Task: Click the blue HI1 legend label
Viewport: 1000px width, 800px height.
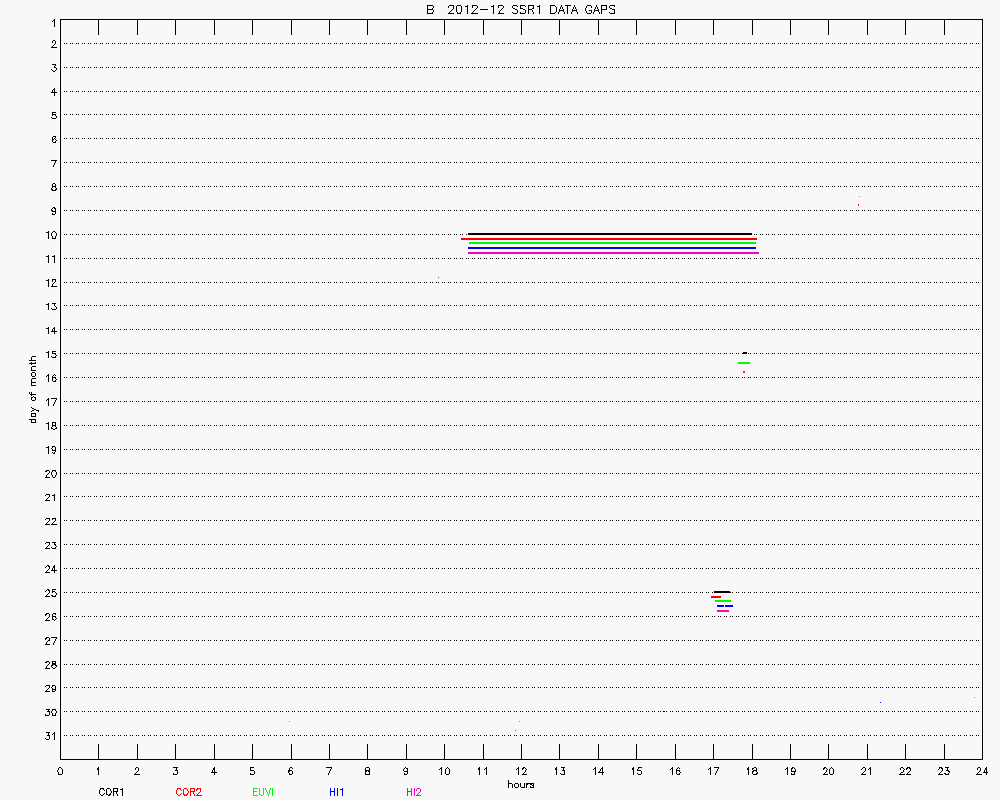Action: pyautogui.click(x=337, y=792)
